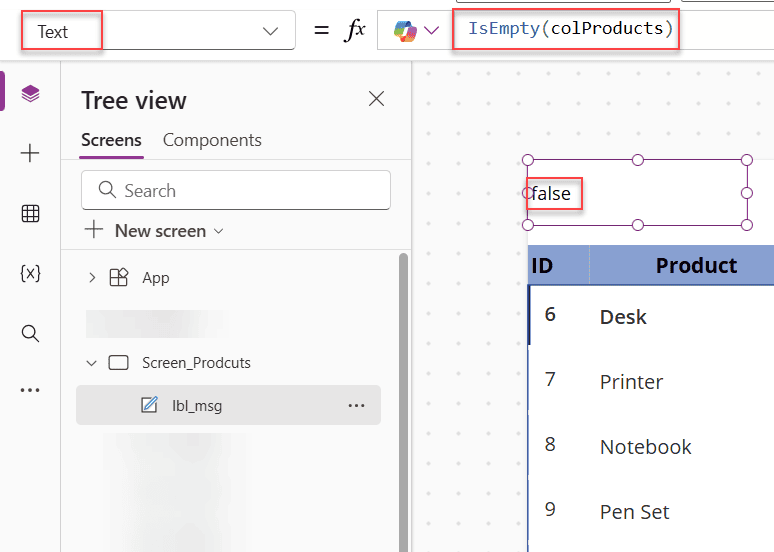Viewport: 774px width, 552px height.
Task: Open the Variables {x} icon
Action: (x=30, y=273)
